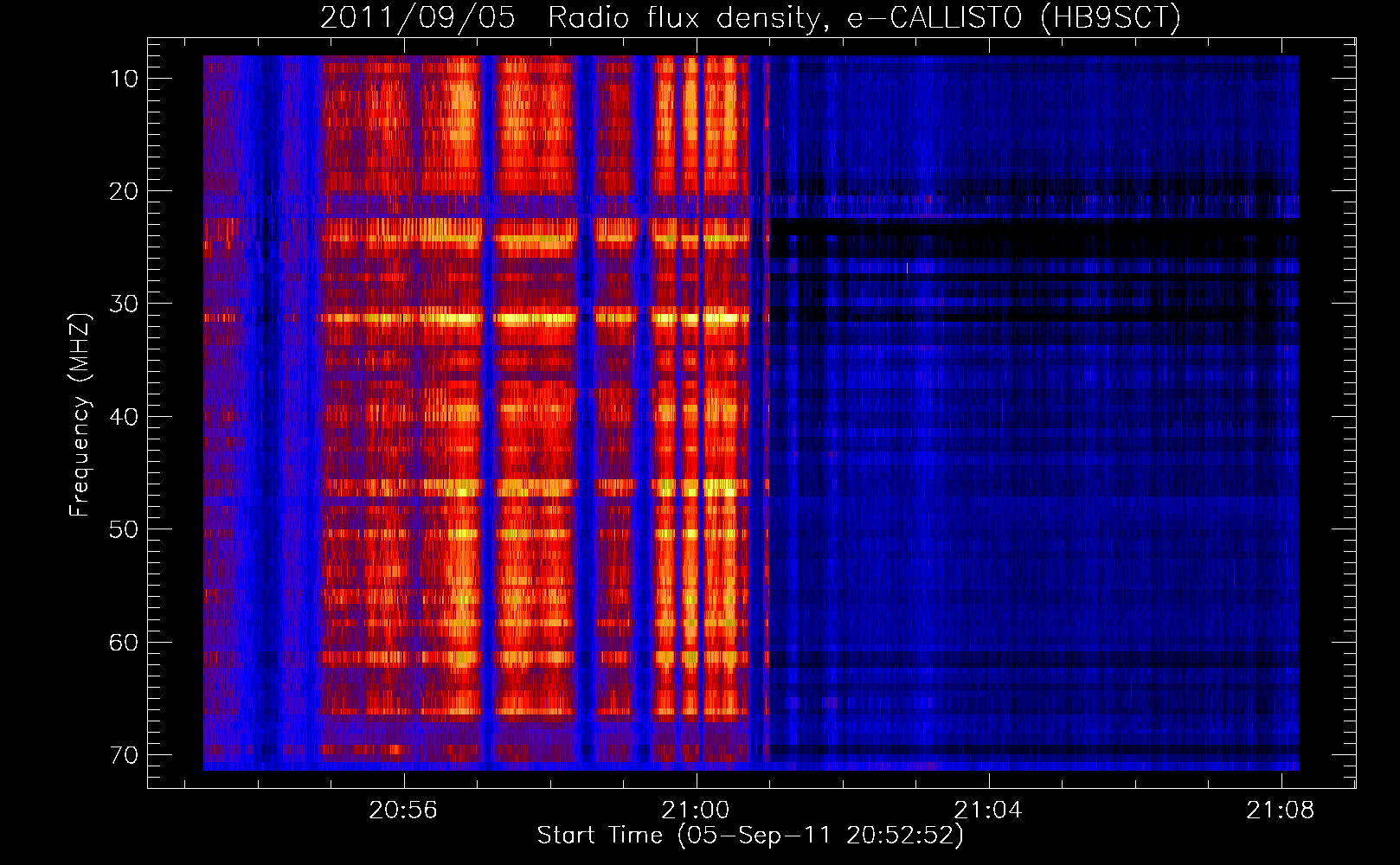Viewport: 1400px width, 865px height.
Task: Click the "21:08" time tick label
Action: [1281, 811]
